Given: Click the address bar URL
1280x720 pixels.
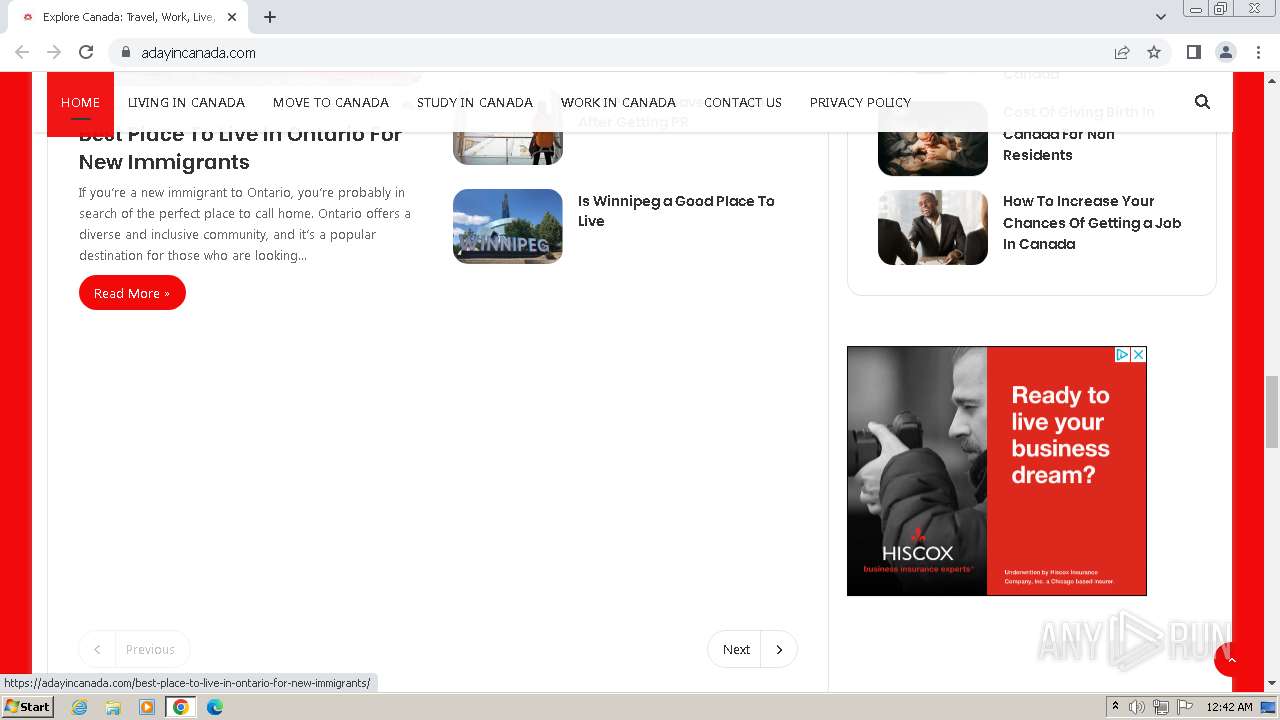Looking at the screenshot, I should [198, 52].
